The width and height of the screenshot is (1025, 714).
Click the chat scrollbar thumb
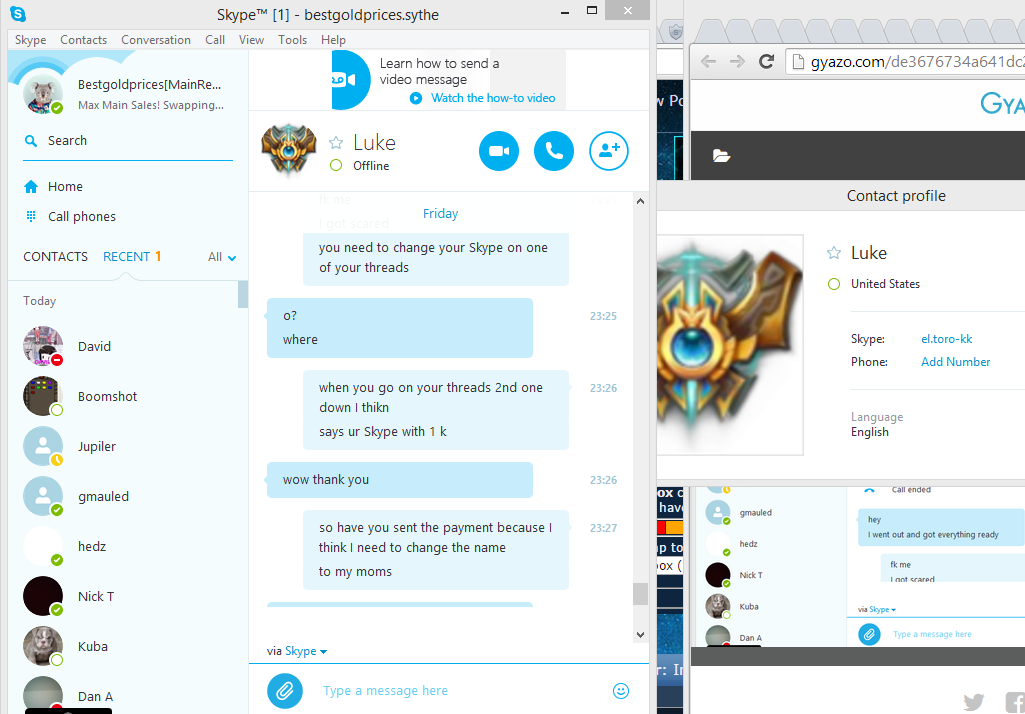pos(641,594)
